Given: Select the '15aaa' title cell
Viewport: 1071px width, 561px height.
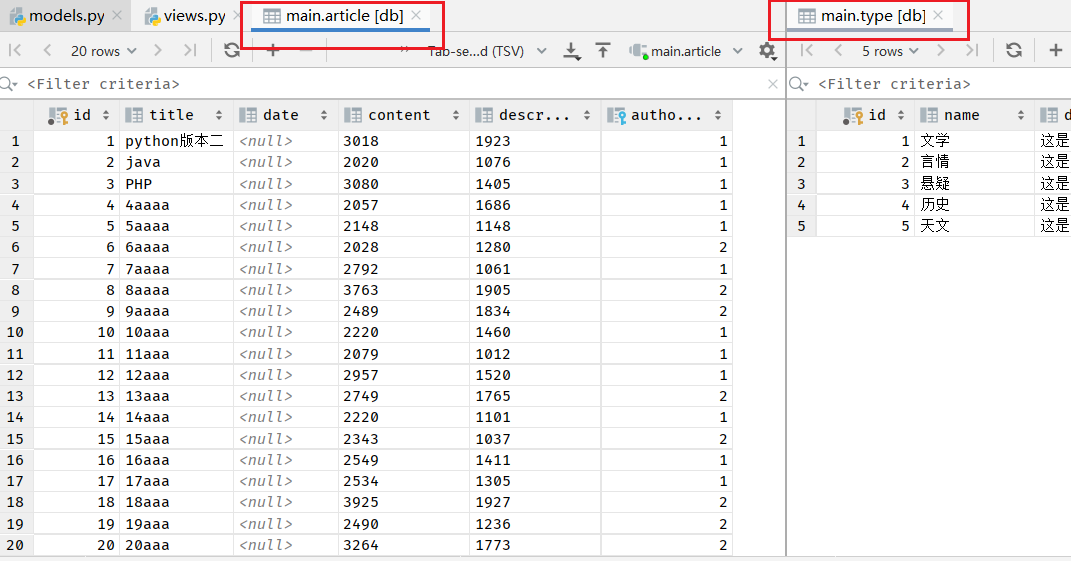Looking at the screenshot, I should pos(176,439).
